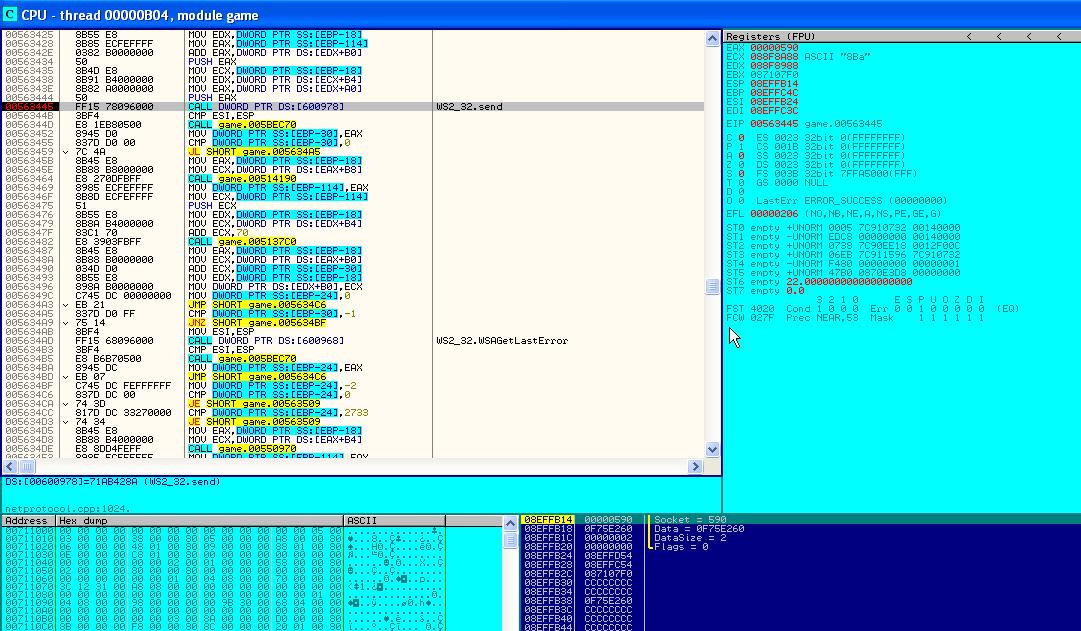1081x631 pixels.
Task: Select stack entry at address 08EFFB14
Action: coord(548,520)
